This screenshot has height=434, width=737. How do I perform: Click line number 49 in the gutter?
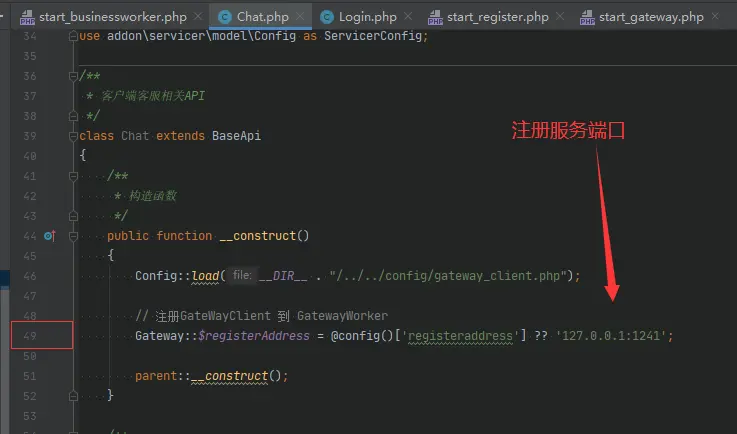[x=30, y=336]
